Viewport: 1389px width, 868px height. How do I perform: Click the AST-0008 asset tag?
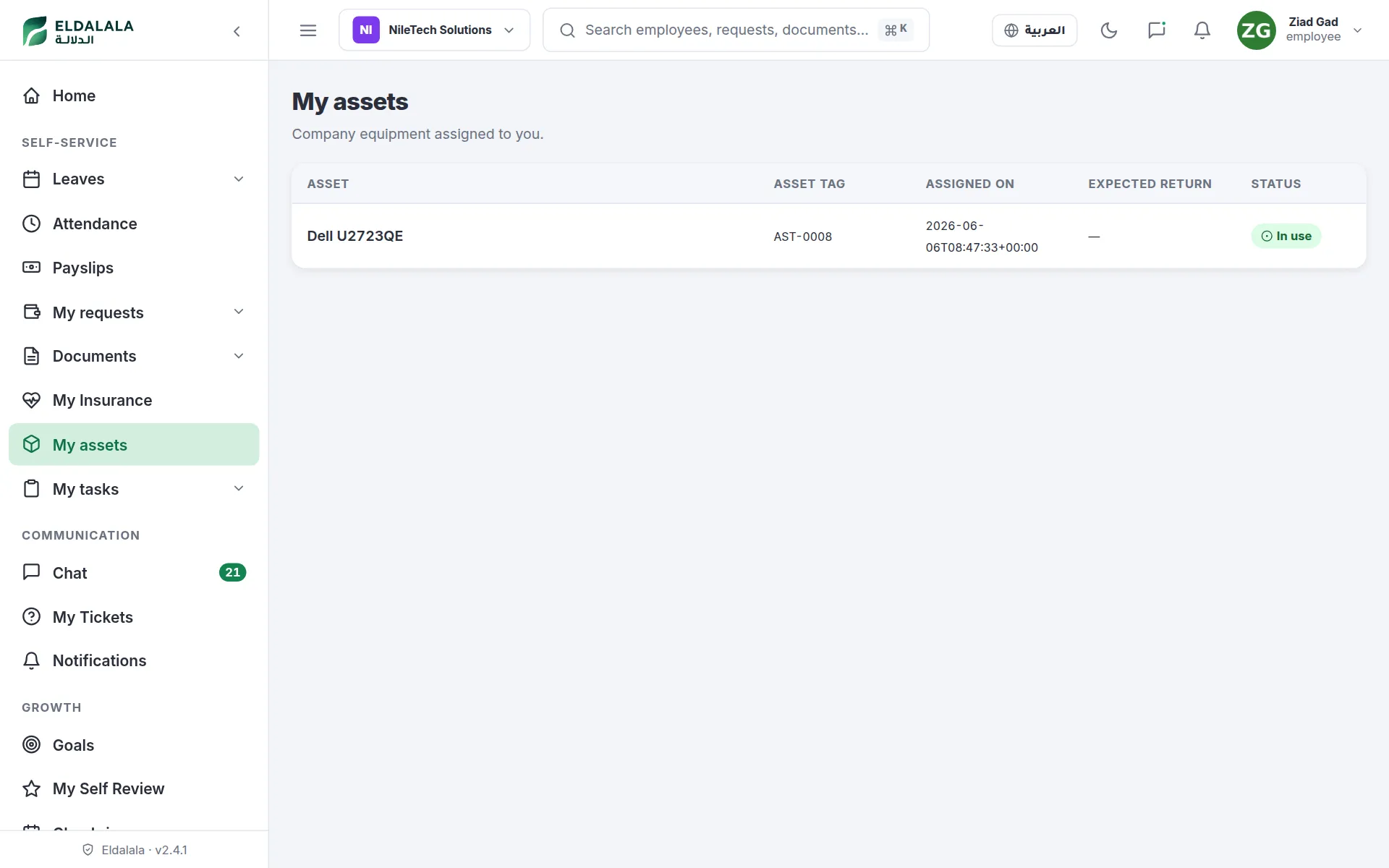802,237
